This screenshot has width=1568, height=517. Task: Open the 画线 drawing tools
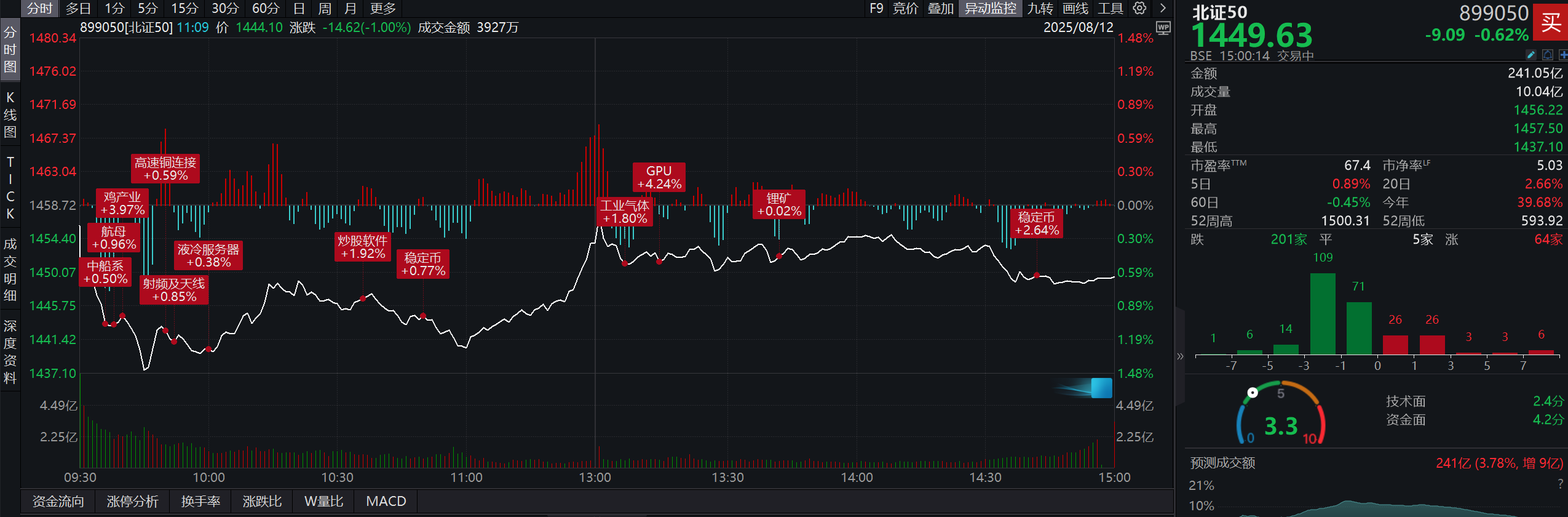coord(1075,8)
